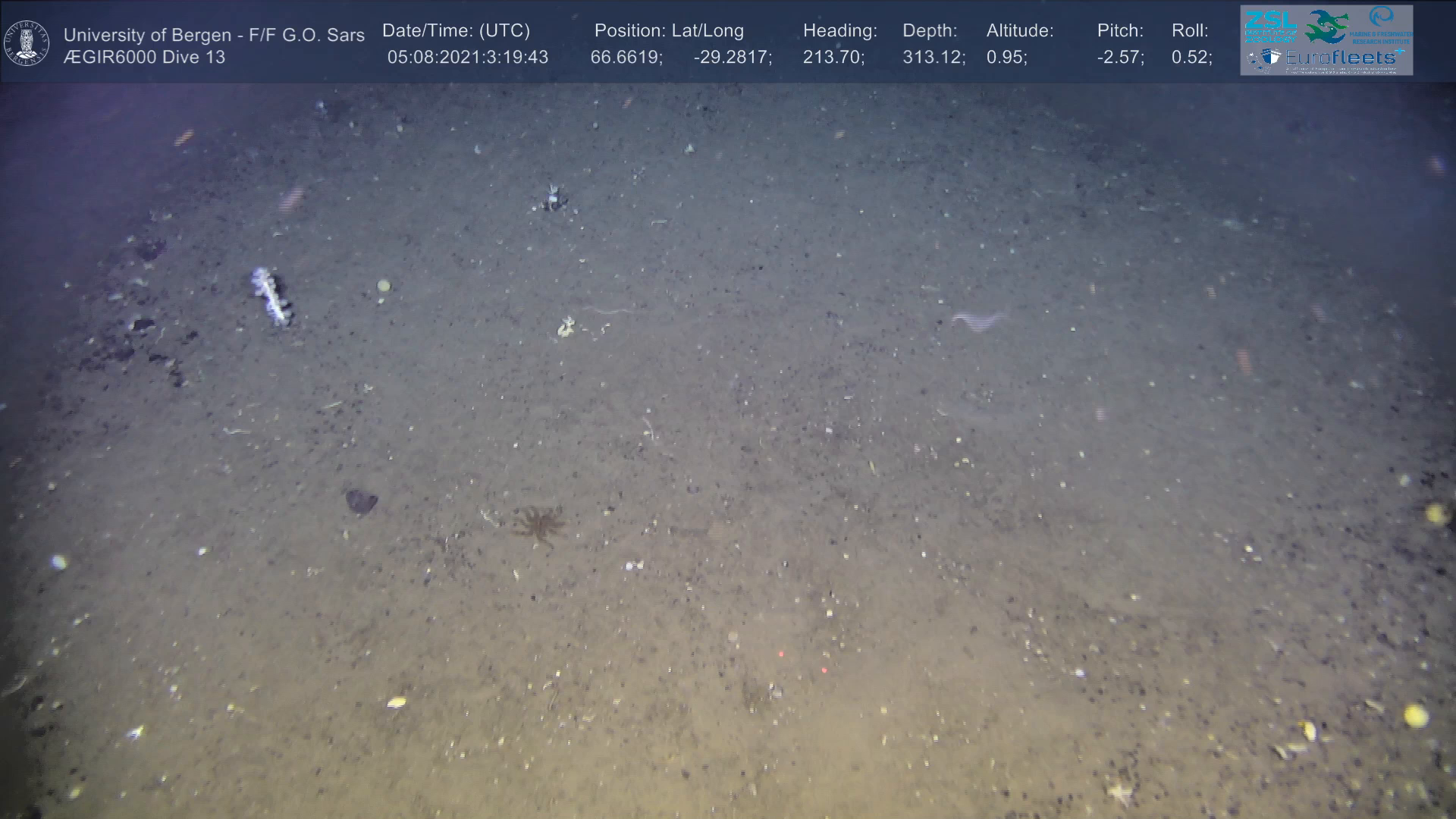This screenshot has height=819, width=1456.
Task: Click the longitude value -29.2817
Action: [x=733, y=58]
